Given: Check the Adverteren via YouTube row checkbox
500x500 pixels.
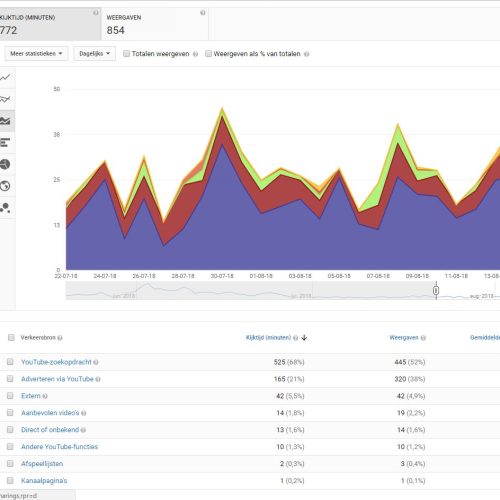Looking at the screenshot, I should coord(10,379).
